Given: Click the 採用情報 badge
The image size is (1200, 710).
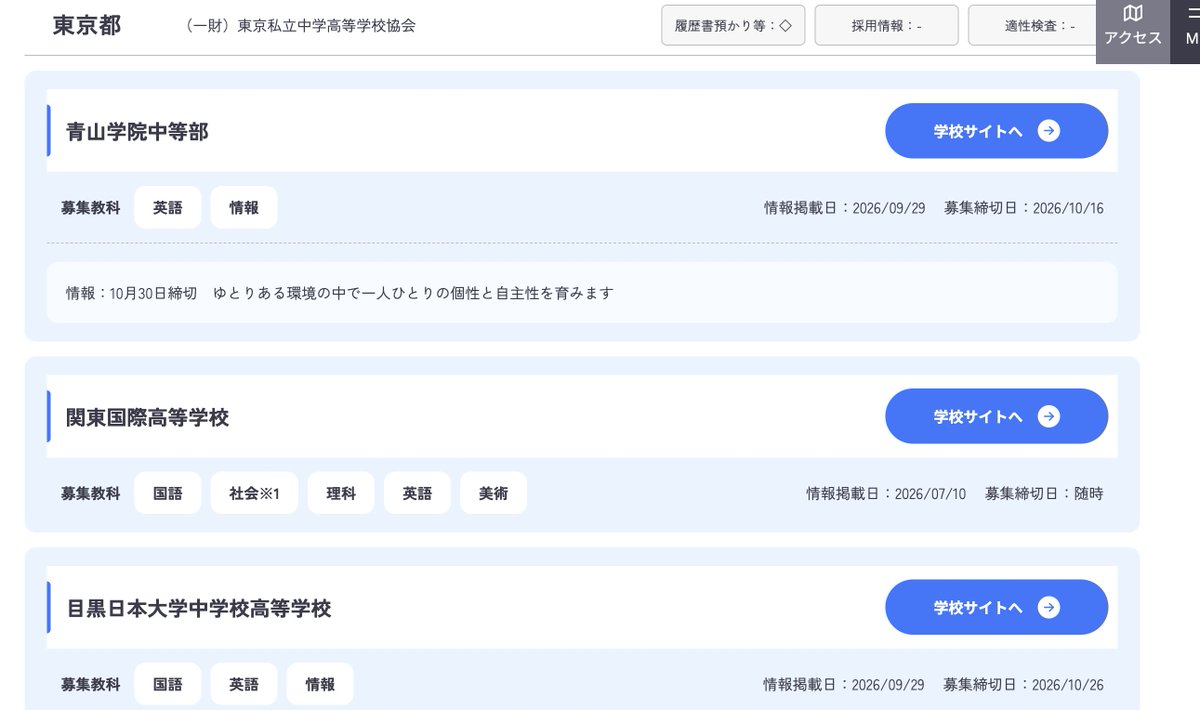Looking at the screenshot, I should 886,26.
